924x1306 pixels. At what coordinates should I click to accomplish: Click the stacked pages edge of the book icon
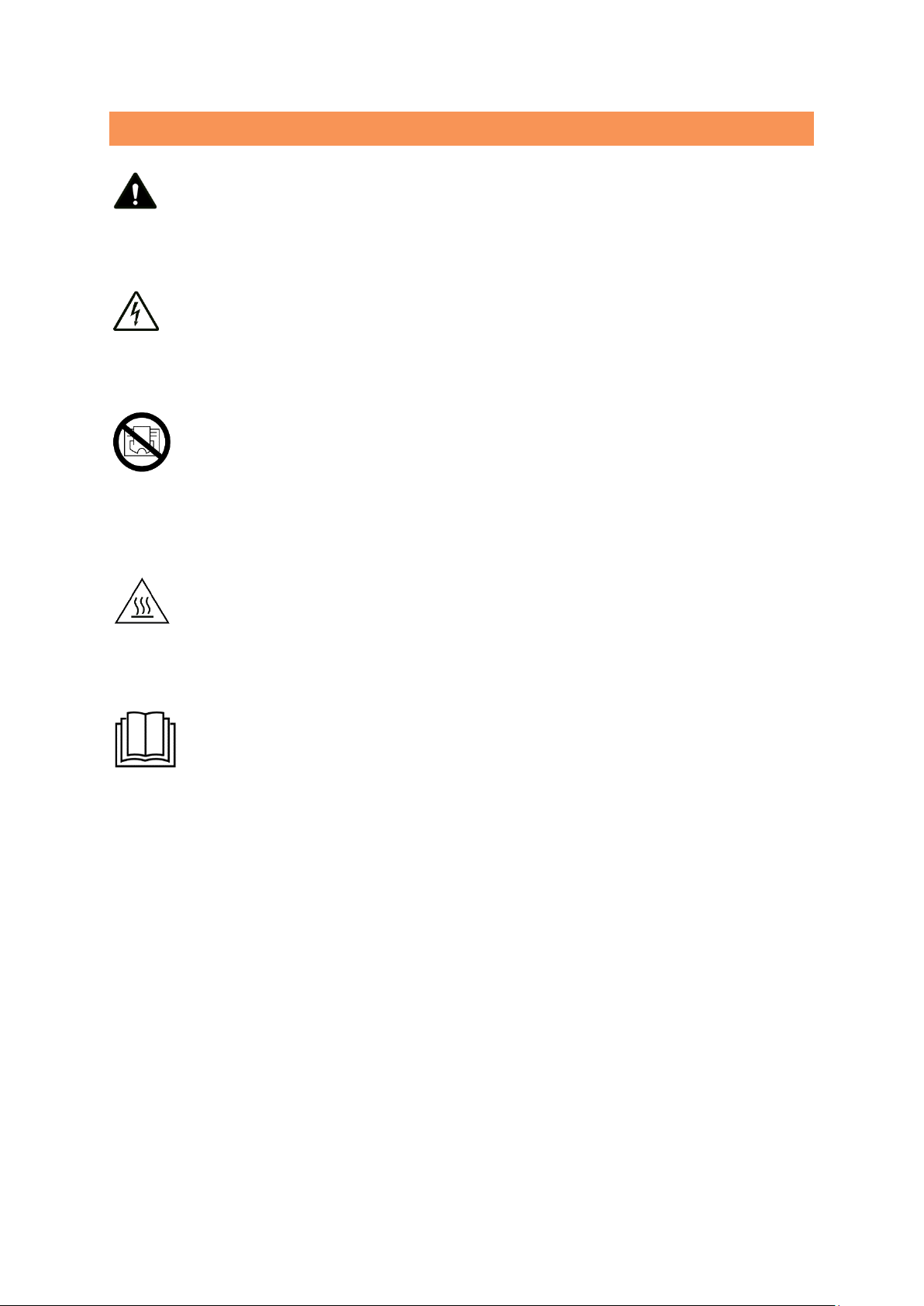[x=119, y=744]
